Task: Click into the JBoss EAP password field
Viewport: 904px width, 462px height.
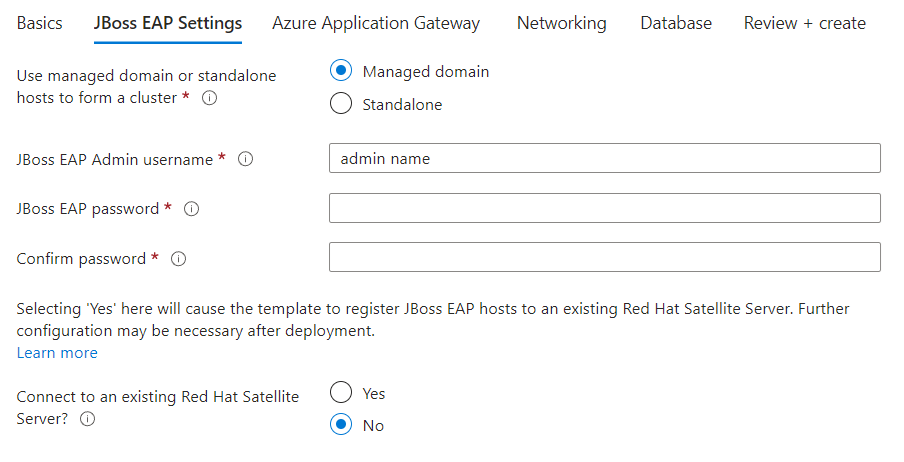Action: click(605, 208)
